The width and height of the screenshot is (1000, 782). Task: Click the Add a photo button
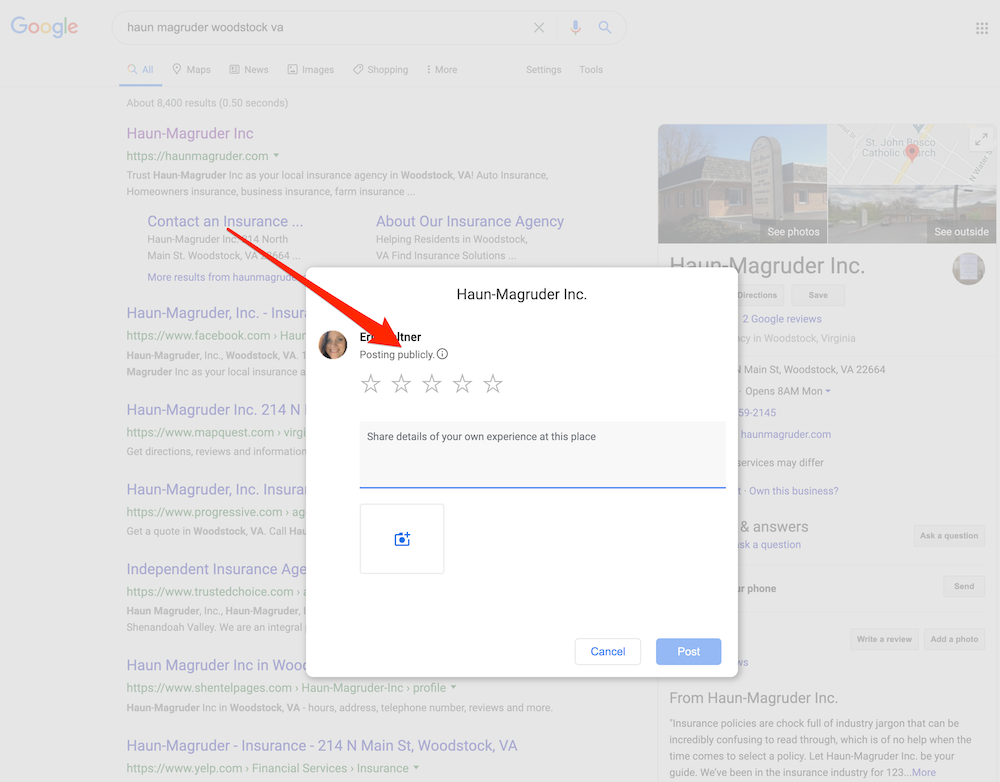(x=954, y=639)
